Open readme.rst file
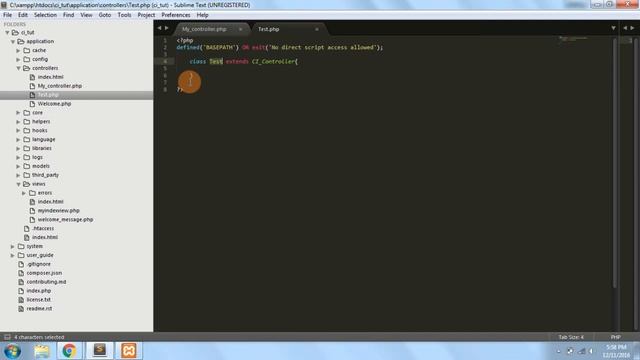 point(39,309)
